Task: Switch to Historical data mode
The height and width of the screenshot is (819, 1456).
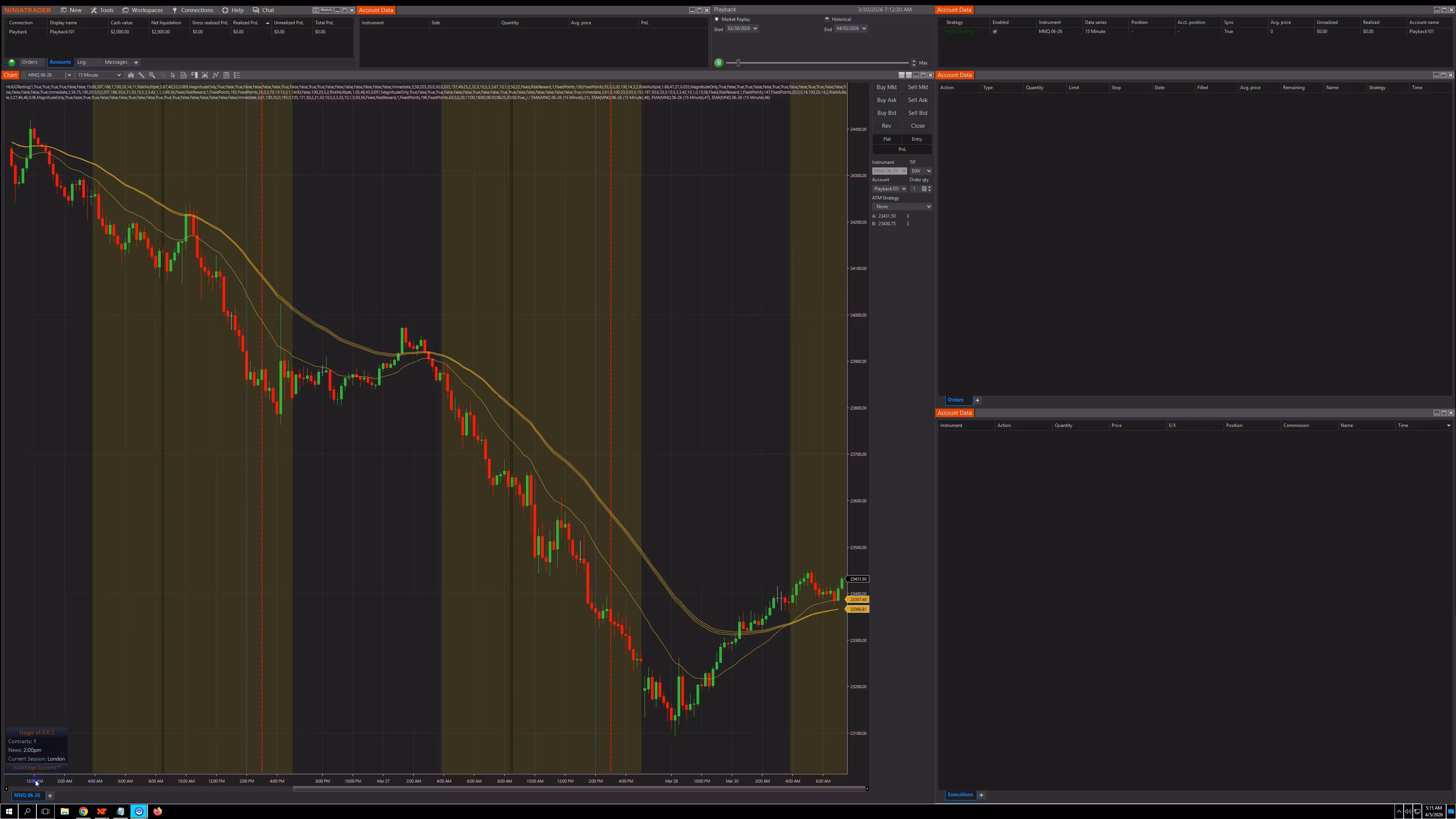Action: point(827,19)
